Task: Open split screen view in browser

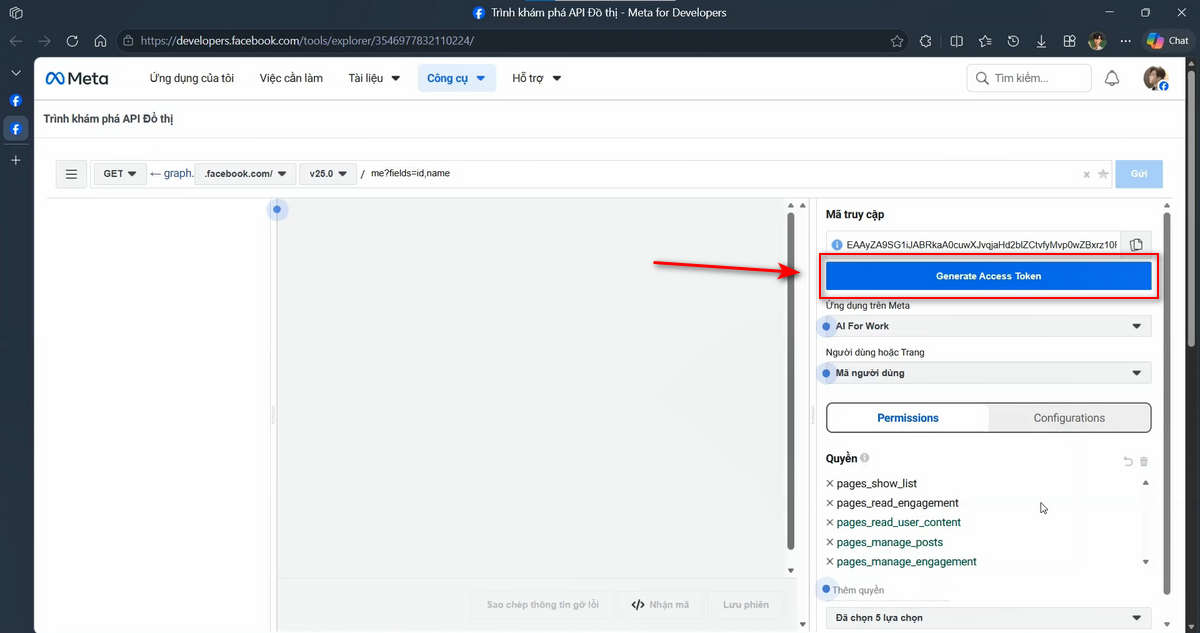Action: (956, 41)
